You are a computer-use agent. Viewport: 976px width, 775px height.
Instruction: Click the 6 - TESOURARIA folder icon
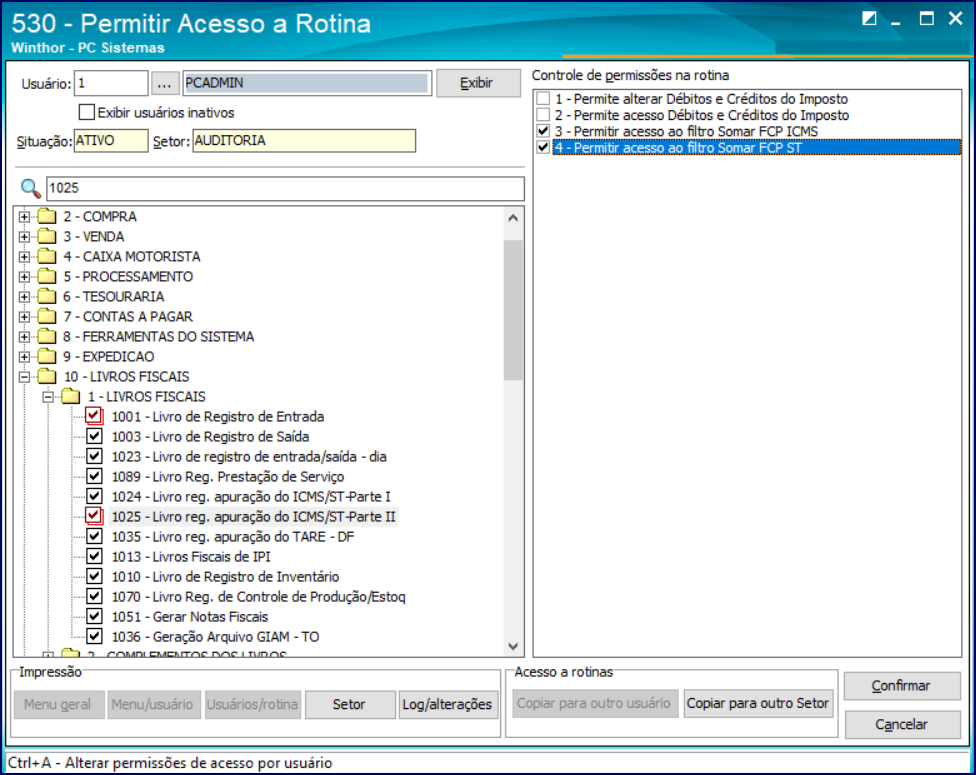click(x=47, y=296)
